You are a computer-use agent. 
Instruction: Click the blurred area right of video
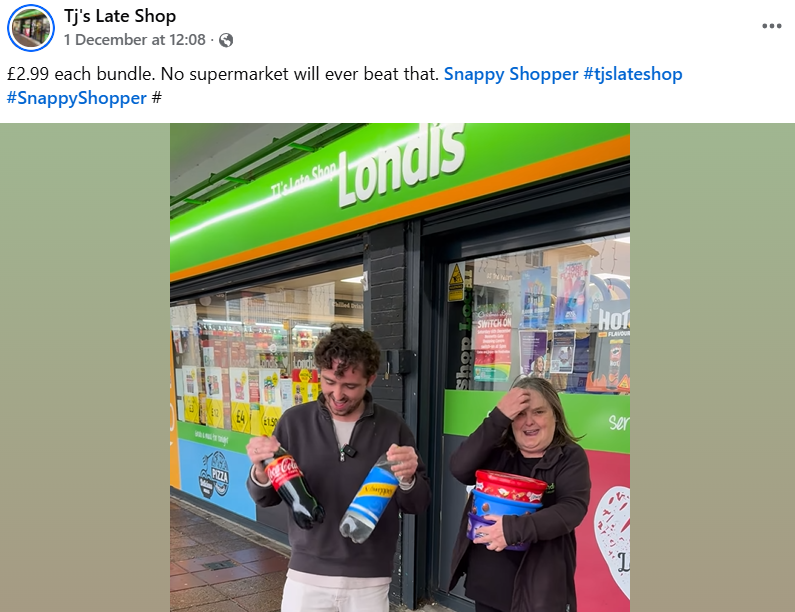712,367
